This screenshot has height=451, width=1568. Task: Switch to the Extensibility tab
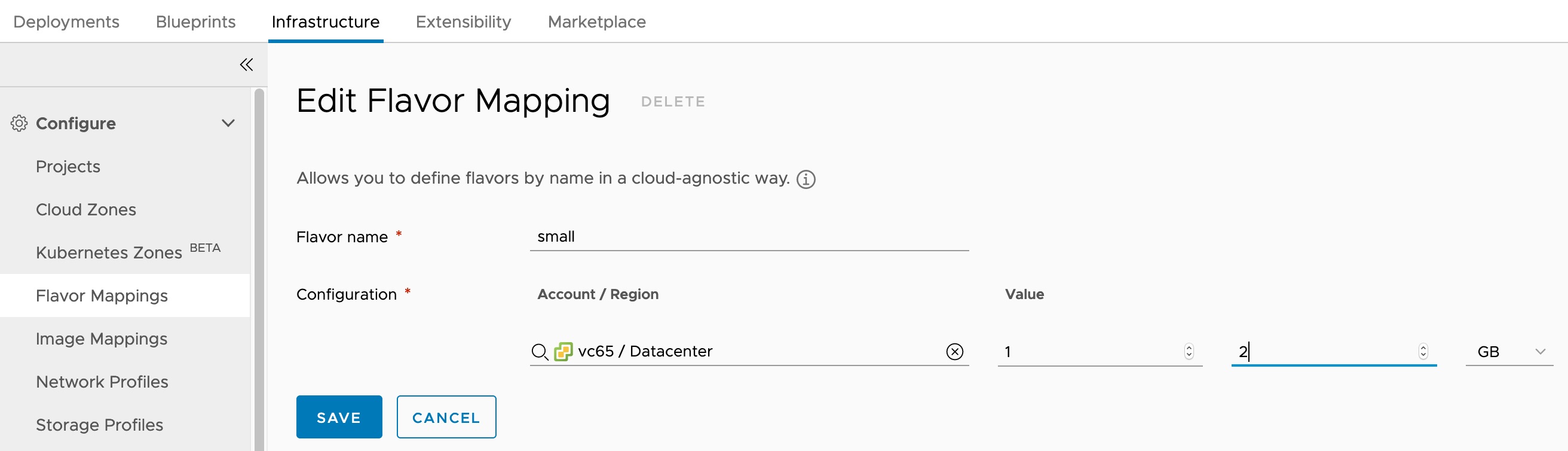463,22
